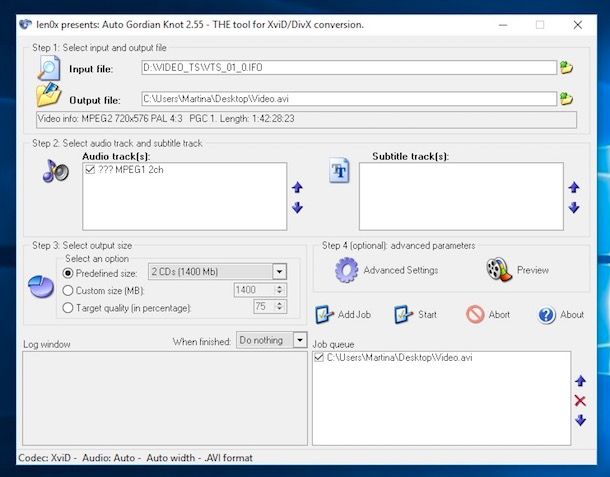This screenshot has height=477, width=610.
Task: Click the output file folder icon
Action: tap(49, 95)
